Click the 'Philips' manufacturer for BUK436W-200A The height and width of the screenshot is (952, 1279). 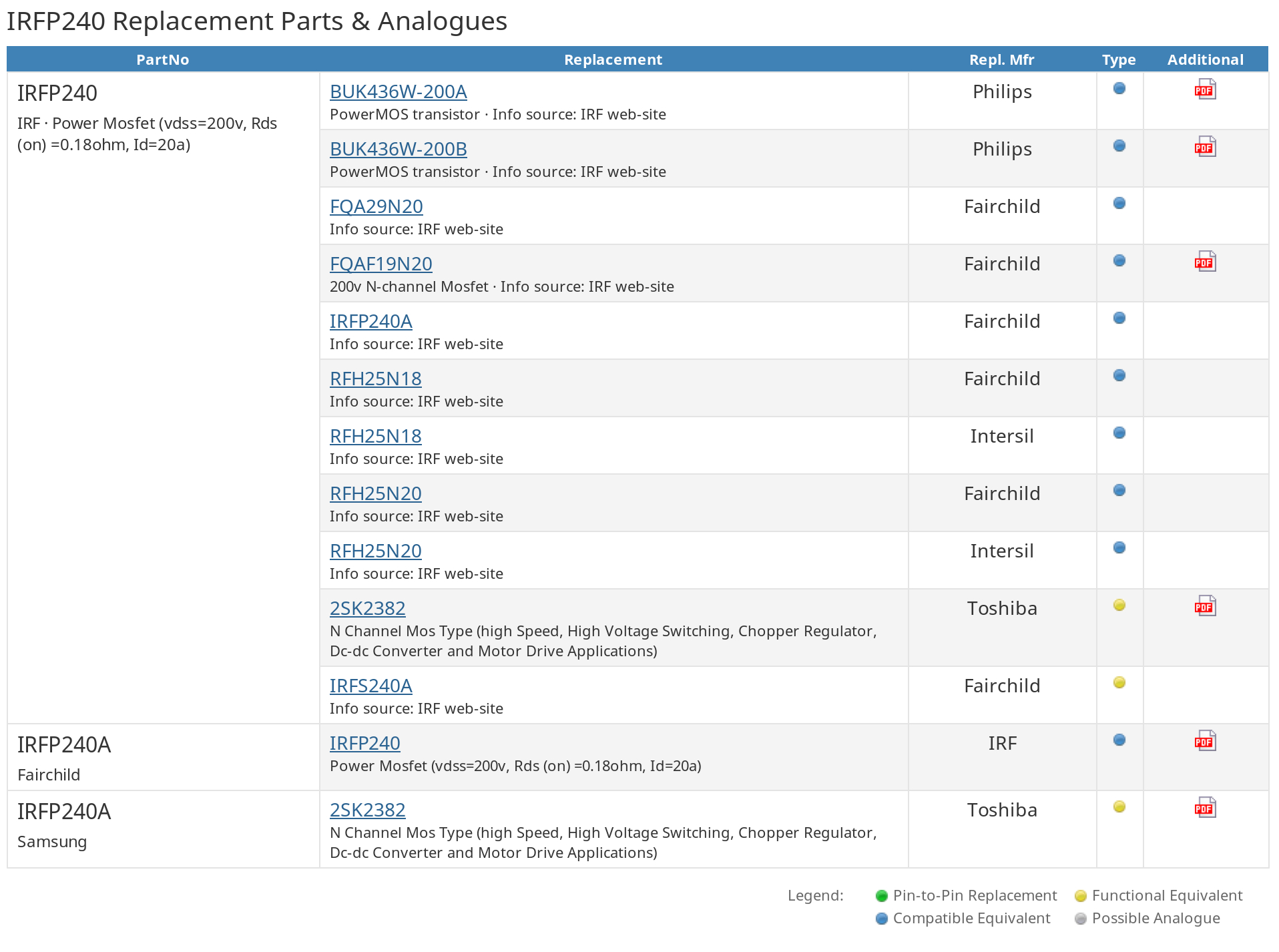tap(1002, 91)
